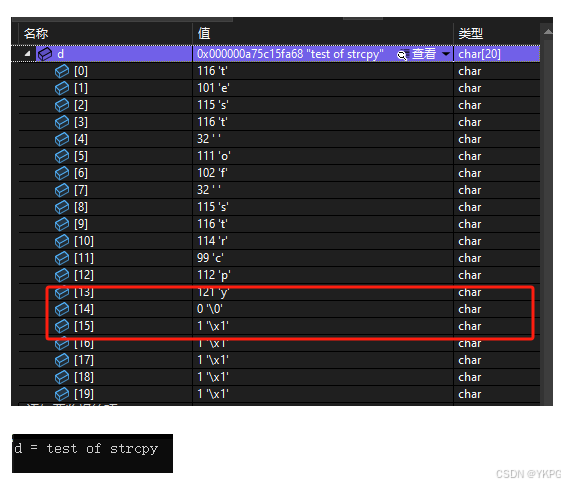Select the value 116 't' in row [9]
The width and height of the screenshot is (565, 485).
coord(212,224)
